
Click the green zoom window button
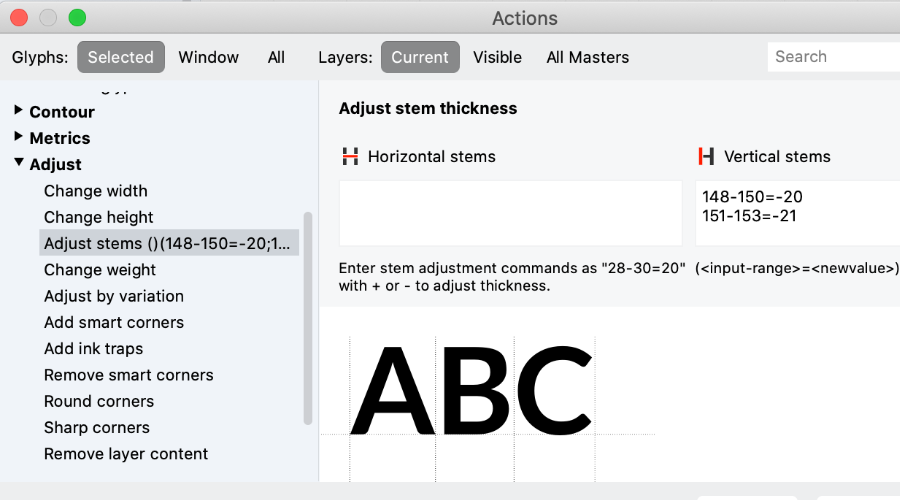coord(77,18)
